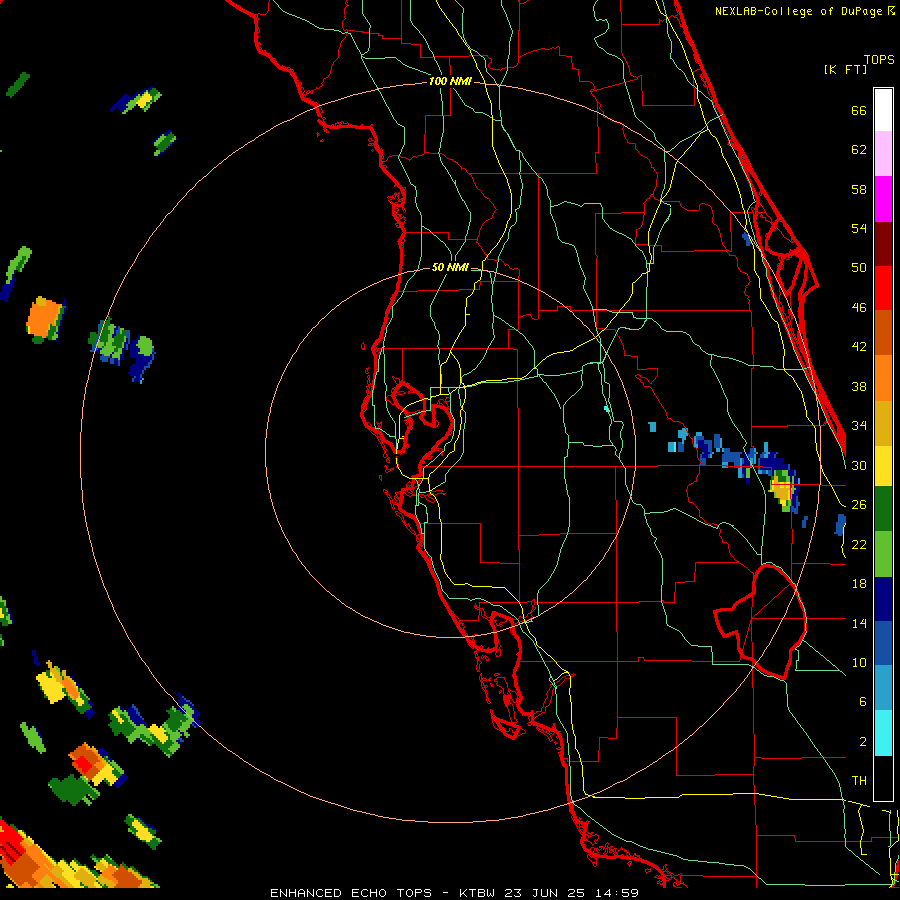Click the 14:59 timestamp
Screen dimensions: 900x900
tap(616, 893)
